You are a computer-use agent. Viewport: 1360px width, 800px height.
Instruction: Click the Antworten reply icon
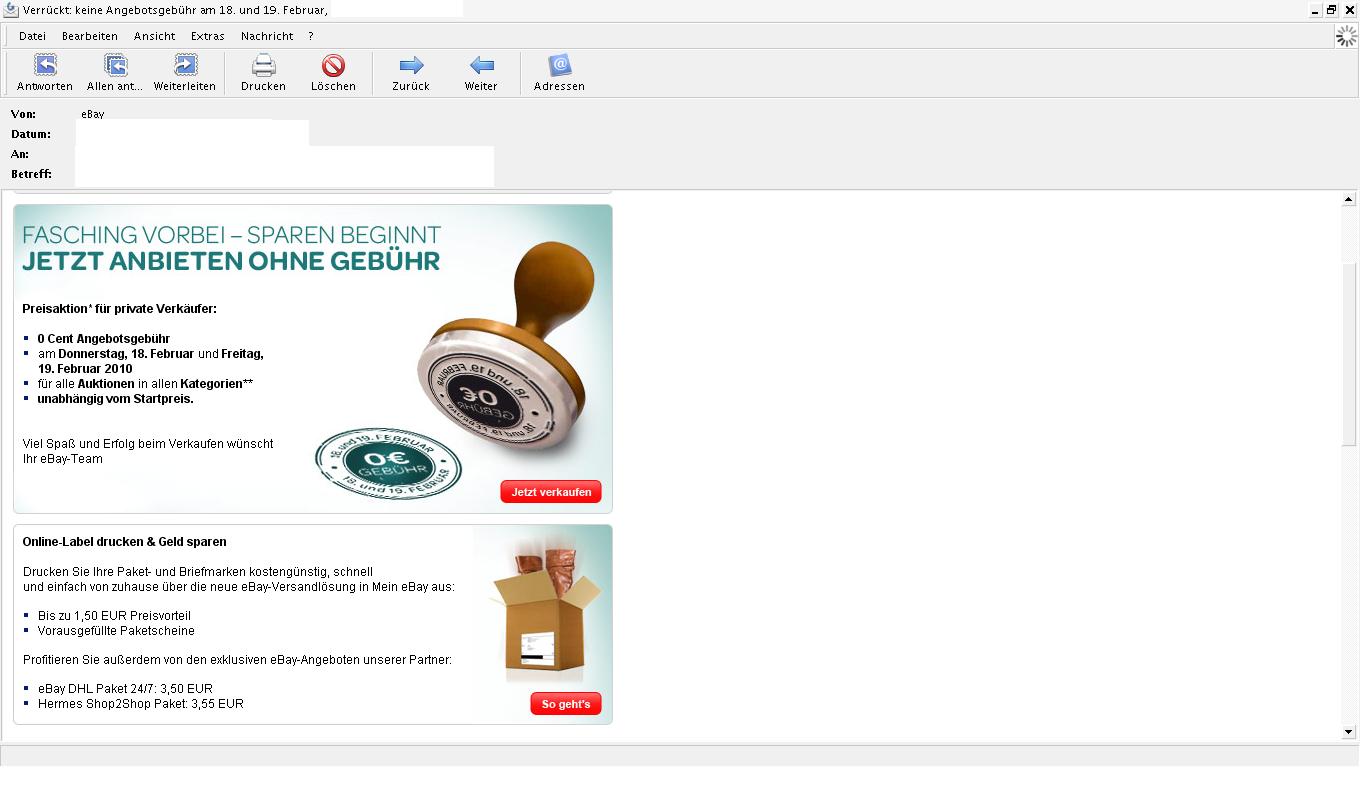pyautogui.click(x=45, y=65)
